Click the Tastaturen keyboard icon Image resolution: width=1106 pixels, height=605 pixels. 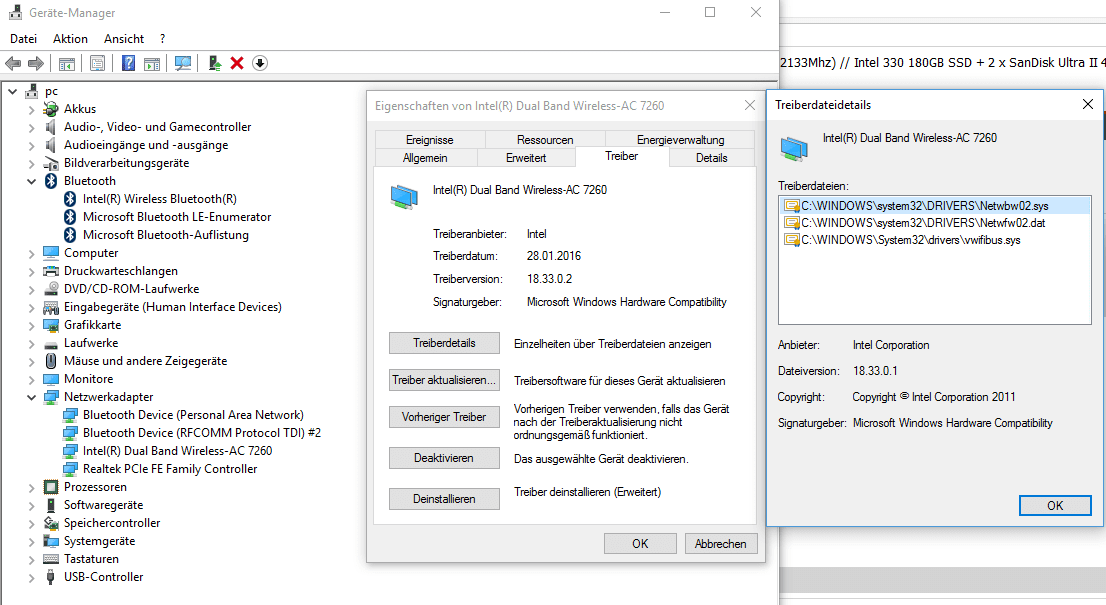51,558
